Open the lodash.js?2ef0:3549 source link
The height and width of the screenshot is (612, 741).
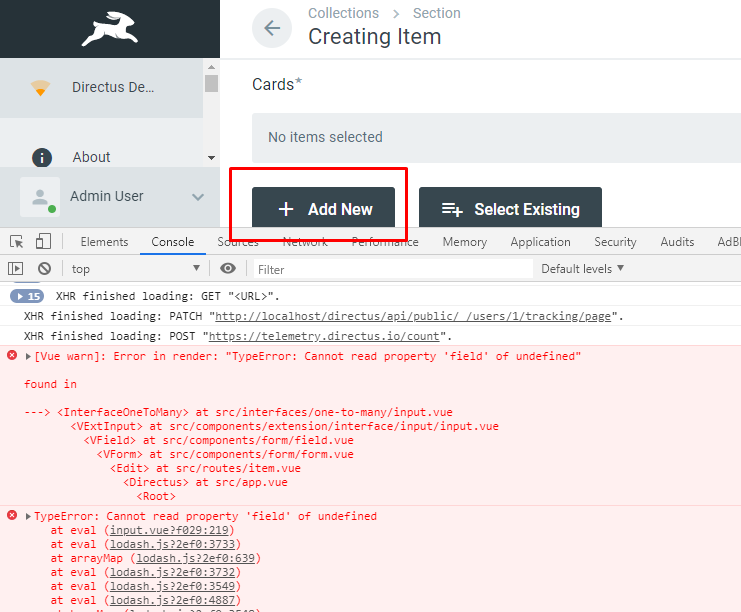click(172, 586)
